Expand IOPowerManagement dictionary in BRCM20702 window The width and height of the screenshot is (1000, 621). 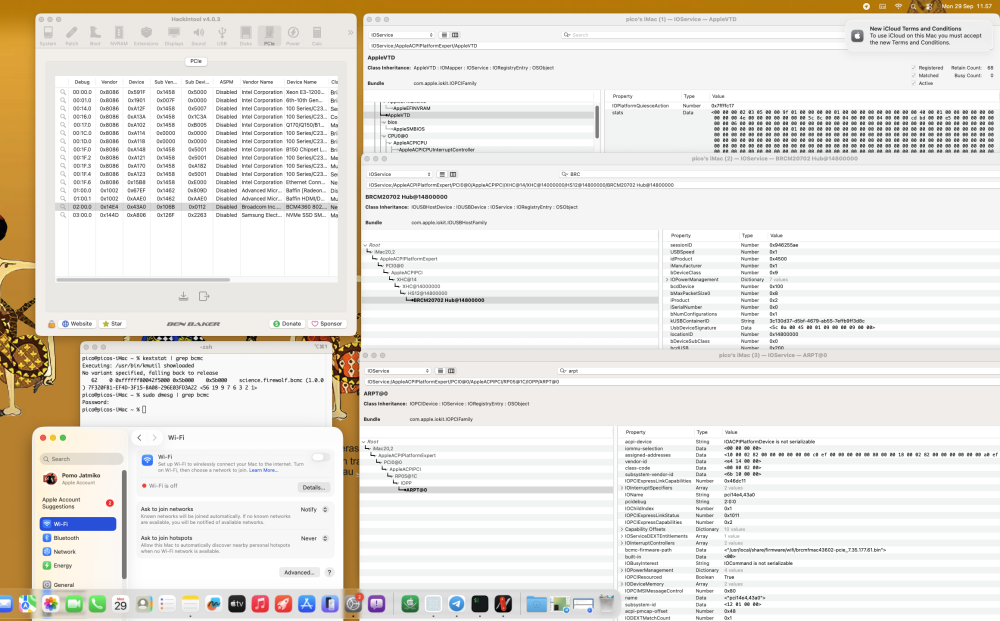[x=667, y=279]
